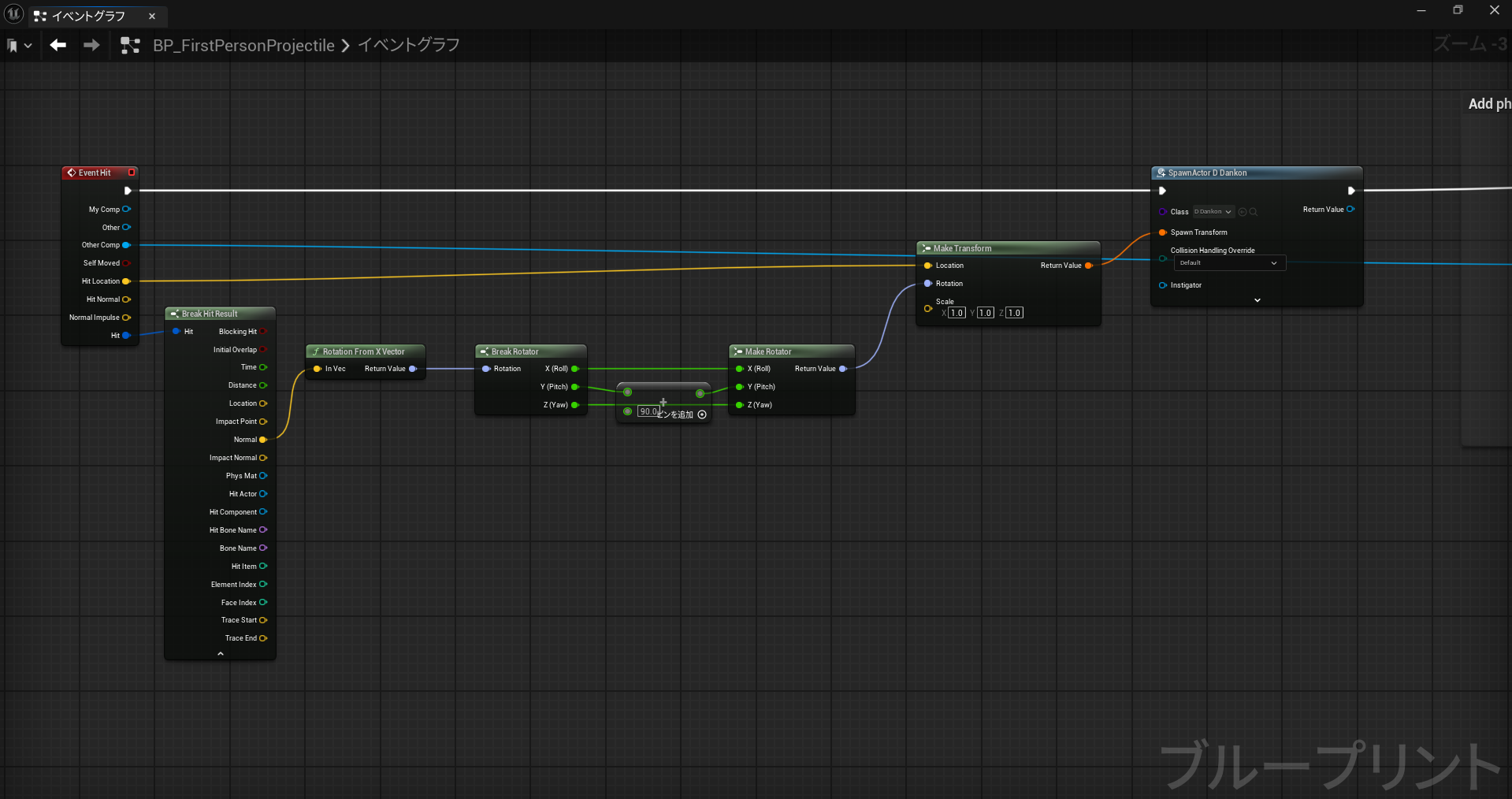Select the Make Transform node title

click(963, 248)
